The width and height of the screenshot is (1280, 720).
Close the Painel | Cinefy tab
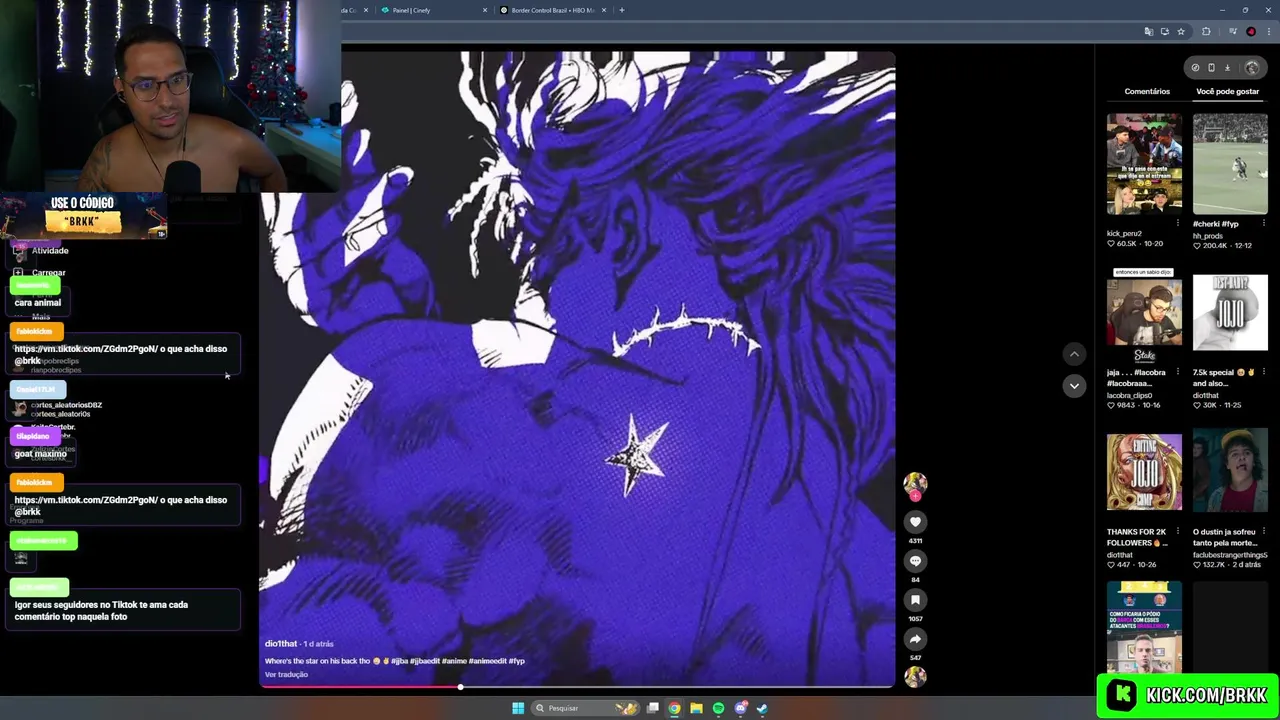coord(485,10)
